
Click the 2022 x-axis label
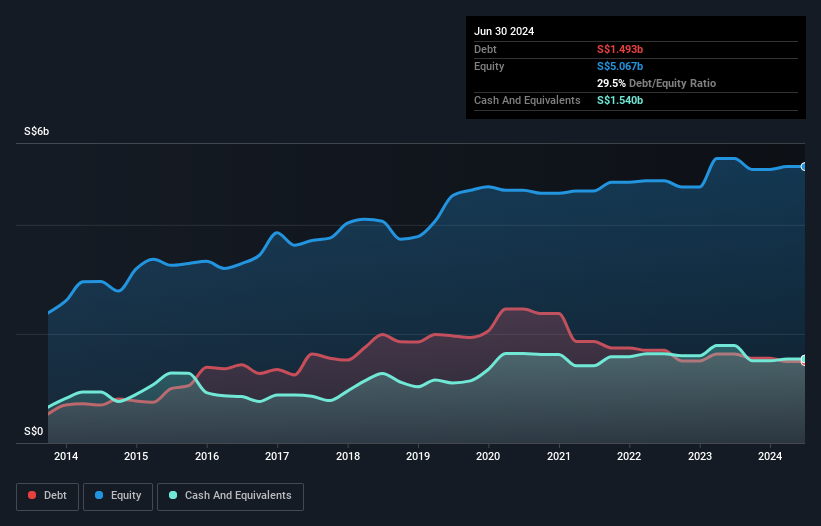(629, 456)
